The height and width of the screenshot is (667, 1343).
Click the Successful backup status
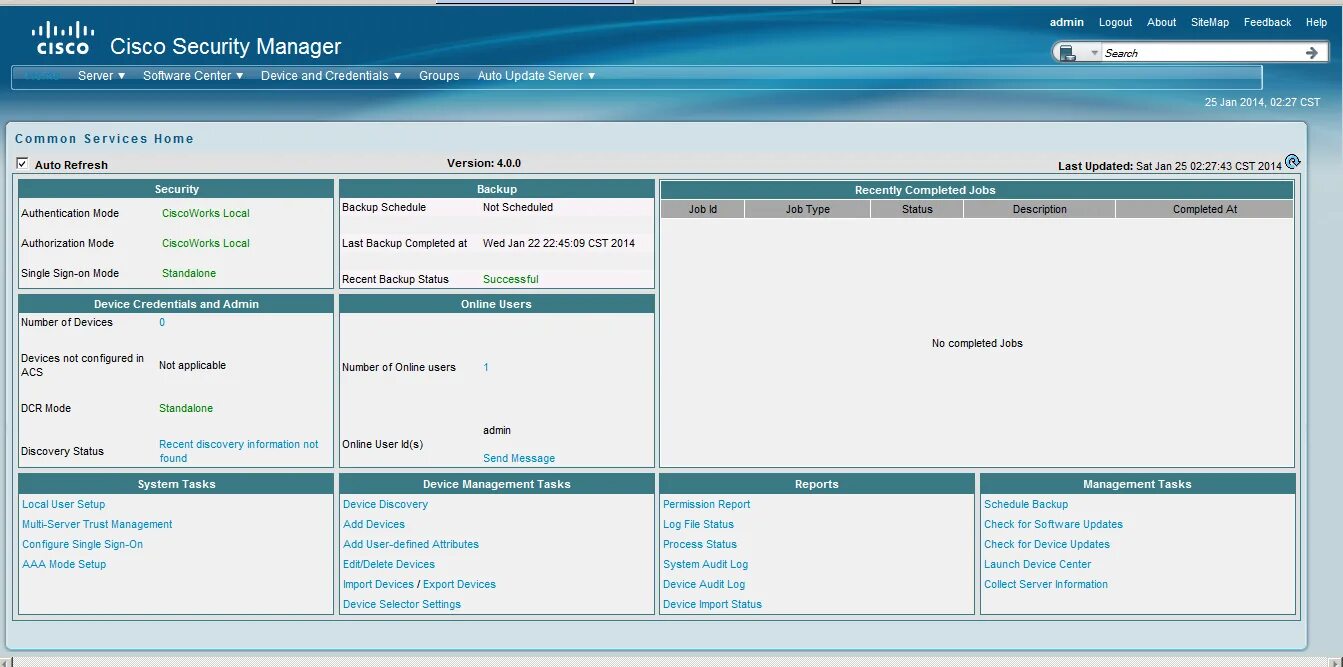[510, 279]
